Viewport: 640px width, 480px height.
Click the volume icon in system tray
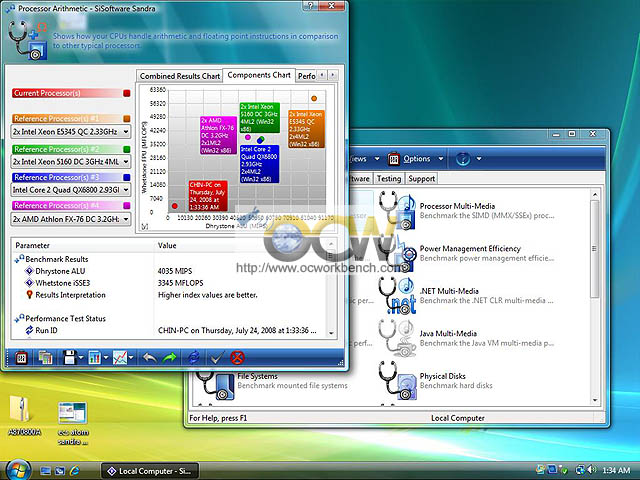pos(592,470)
